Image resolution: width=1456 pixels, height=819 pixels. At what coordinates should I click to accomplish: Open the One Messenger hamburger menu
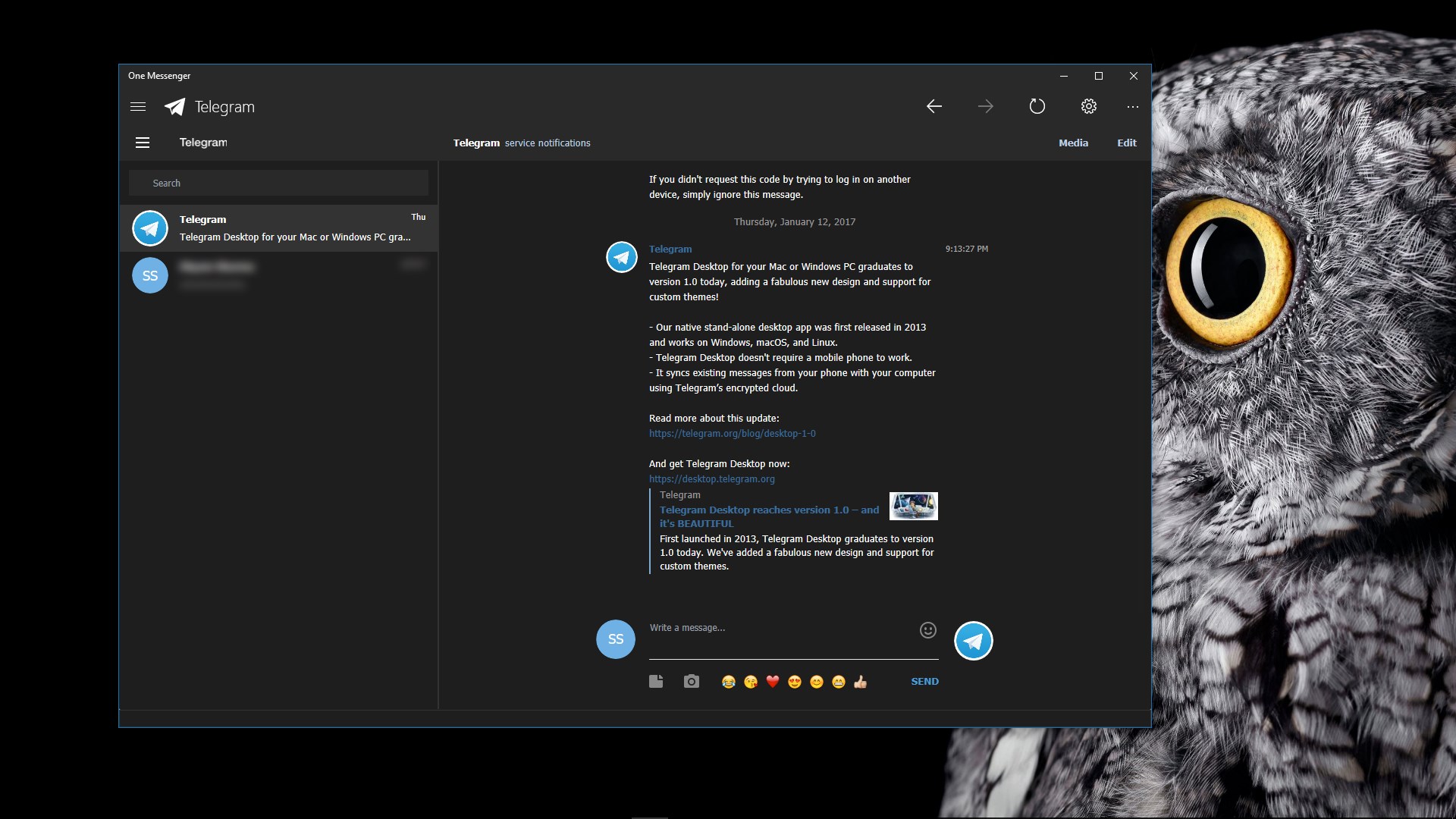click(138, 107)
